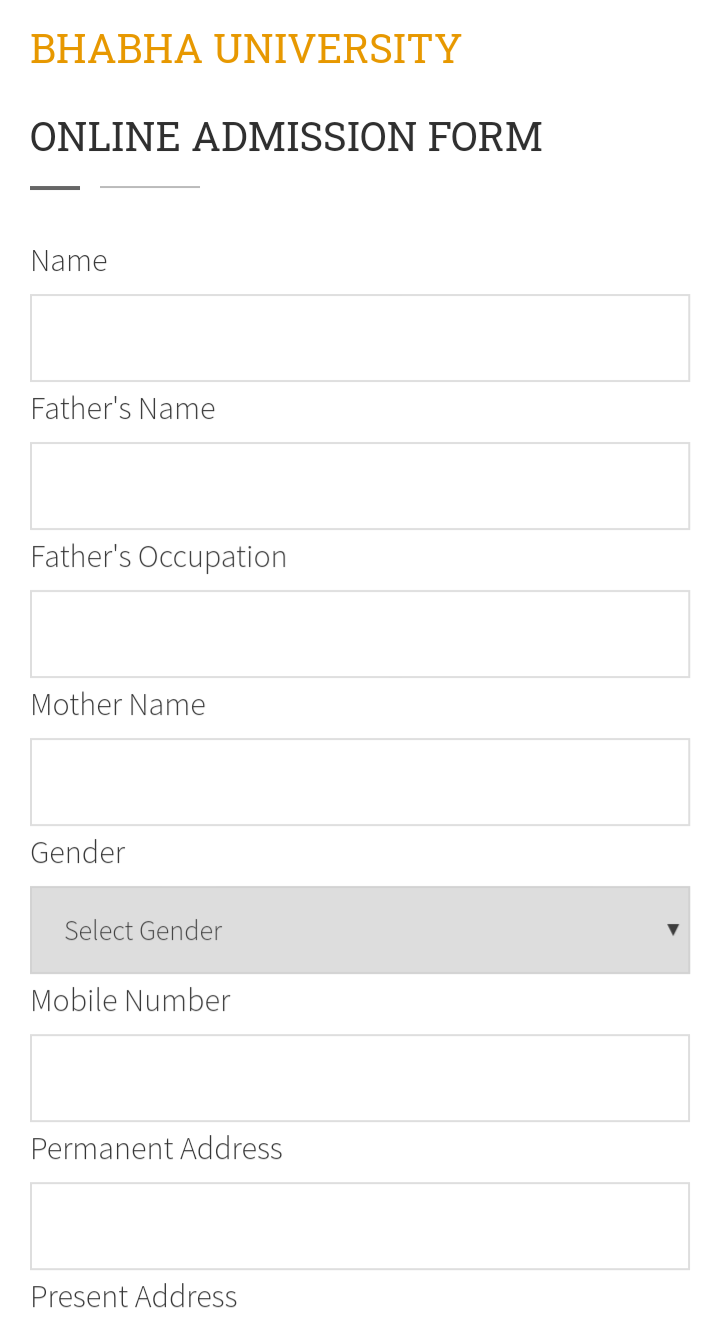Image resolution: width=720 pixels, height=1327 pixels.
Task: Select the Mother Name entry box
Action: click(360, 781)
